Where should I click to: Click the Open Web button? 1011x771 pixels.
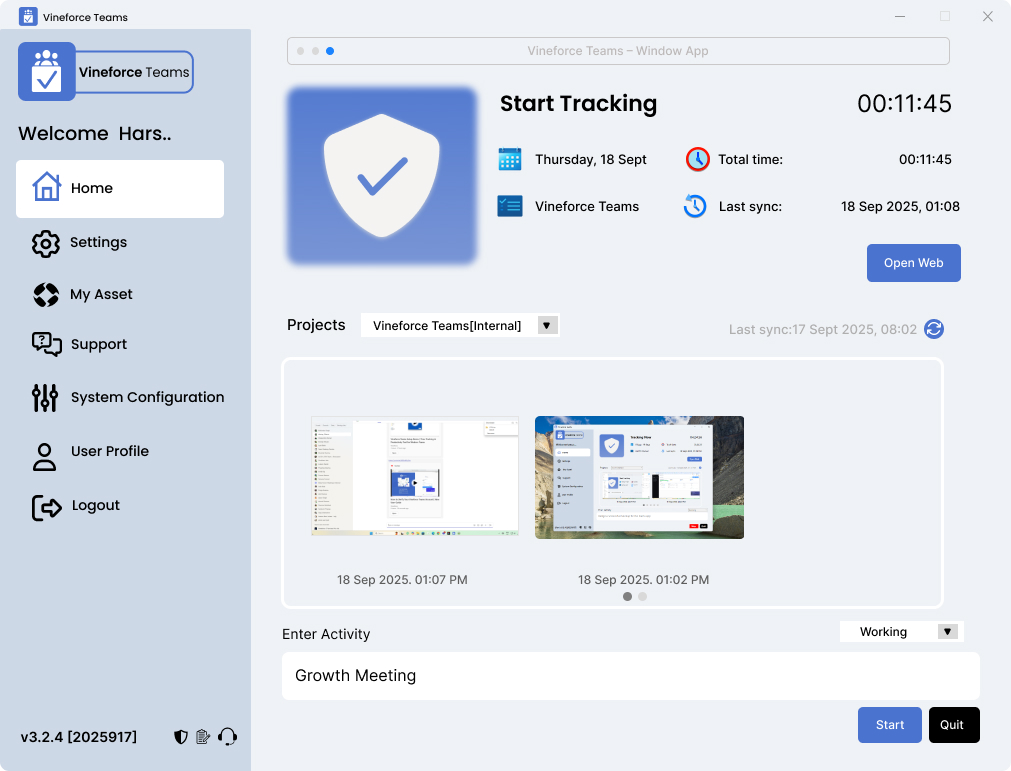914,263
